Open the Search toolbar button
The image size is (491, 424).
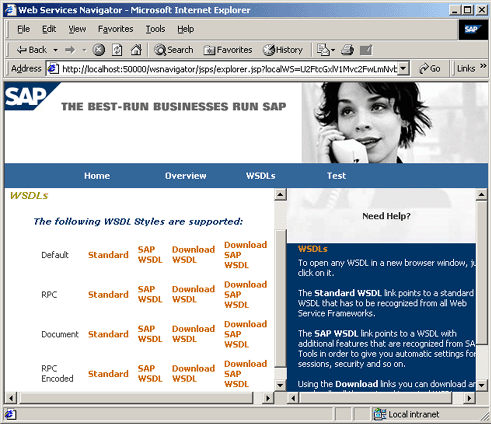[x=174, y=50]
